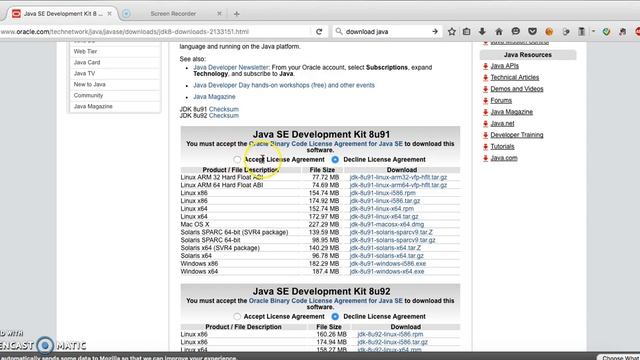
Task: Open Java APIs in Java Resources
Action: pos(504,66)
